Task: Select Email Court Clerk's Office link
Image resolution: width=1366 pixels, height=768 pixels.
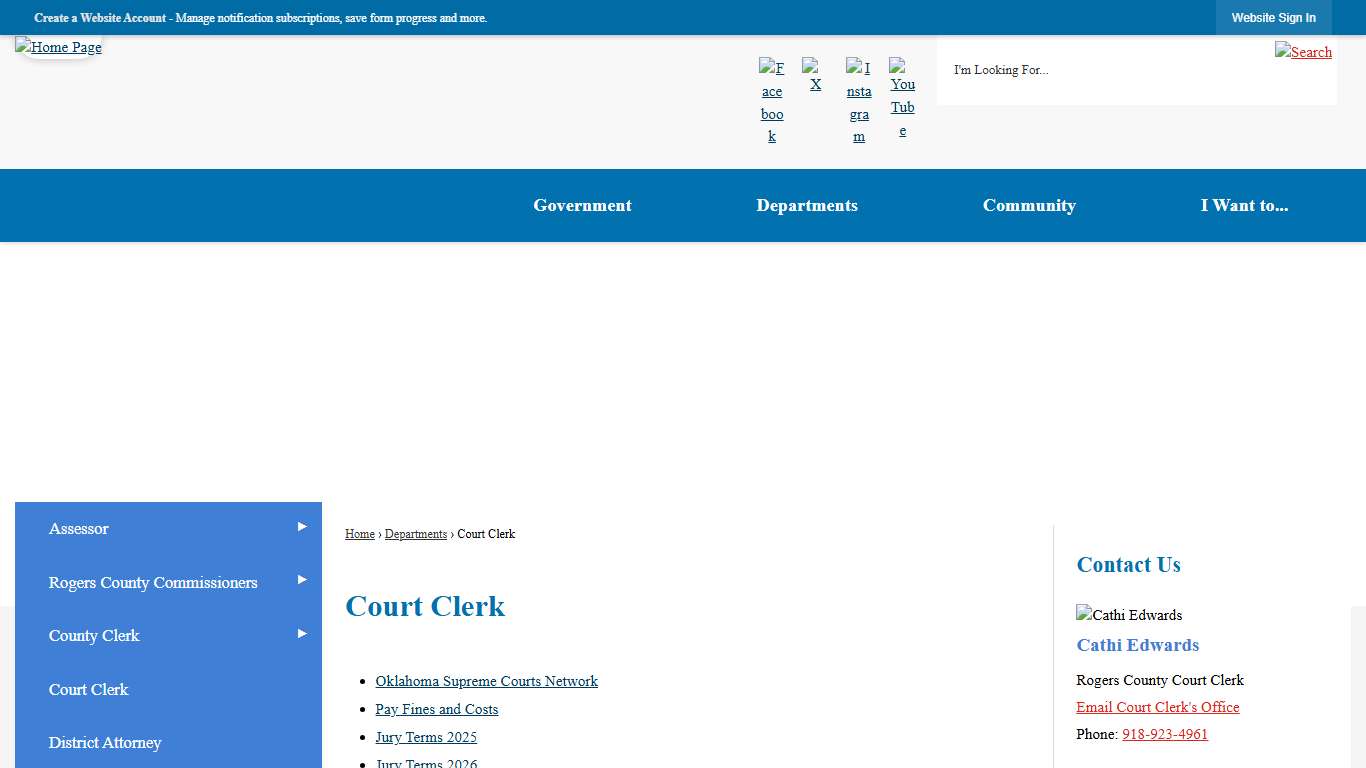Action: click(1157, 707)
